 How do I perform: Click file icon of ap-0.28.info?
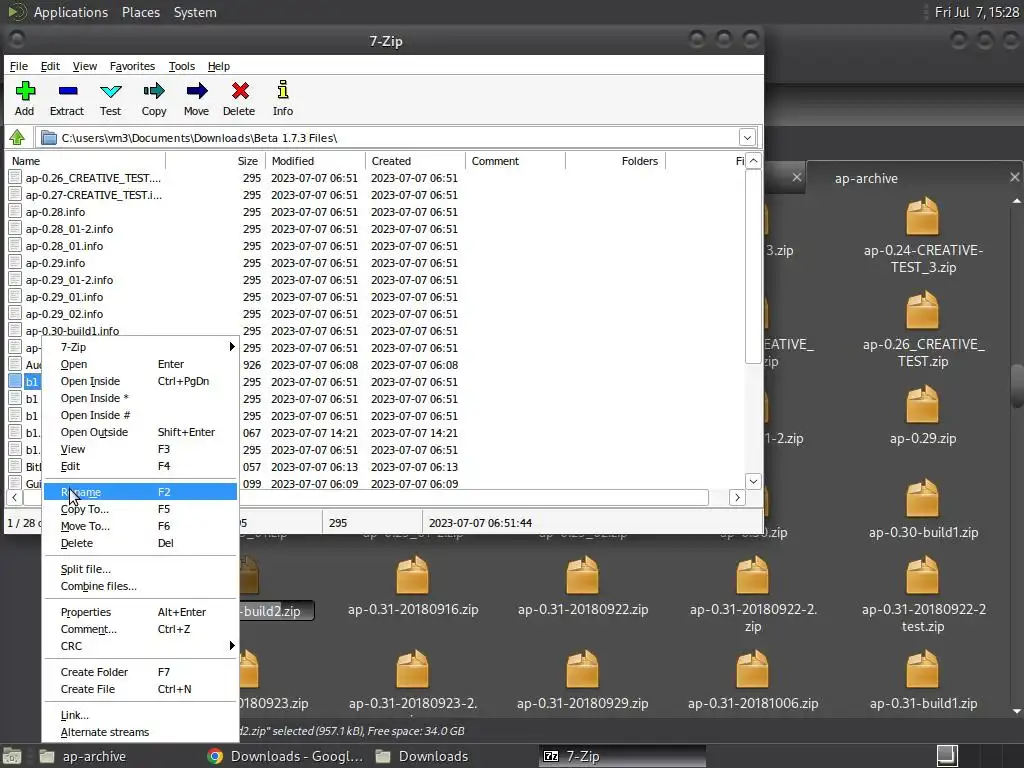click(15, 212)
